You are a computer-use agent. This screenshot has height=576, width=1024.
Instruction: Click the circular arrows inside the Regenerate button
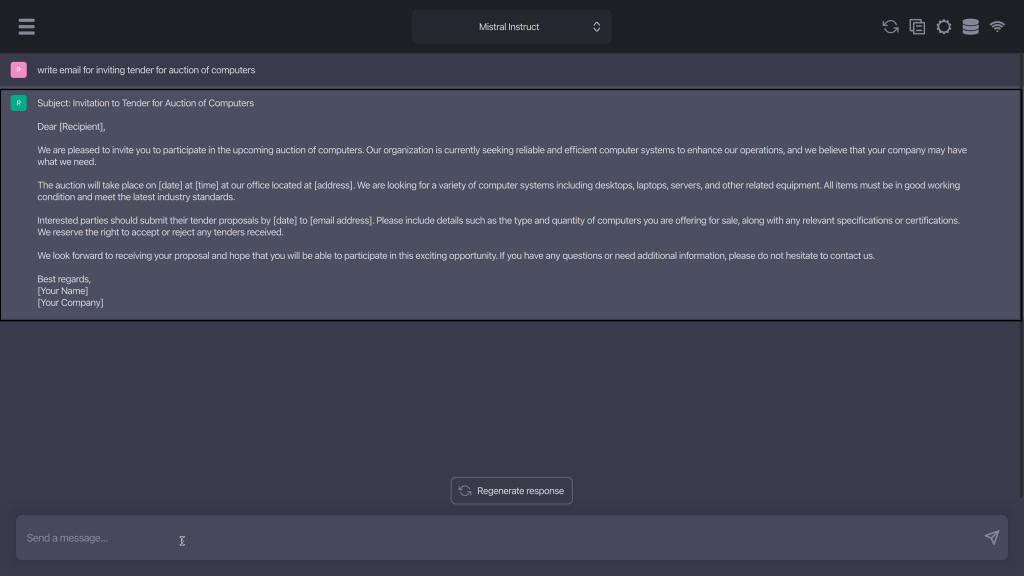click(x=465, y=491)
